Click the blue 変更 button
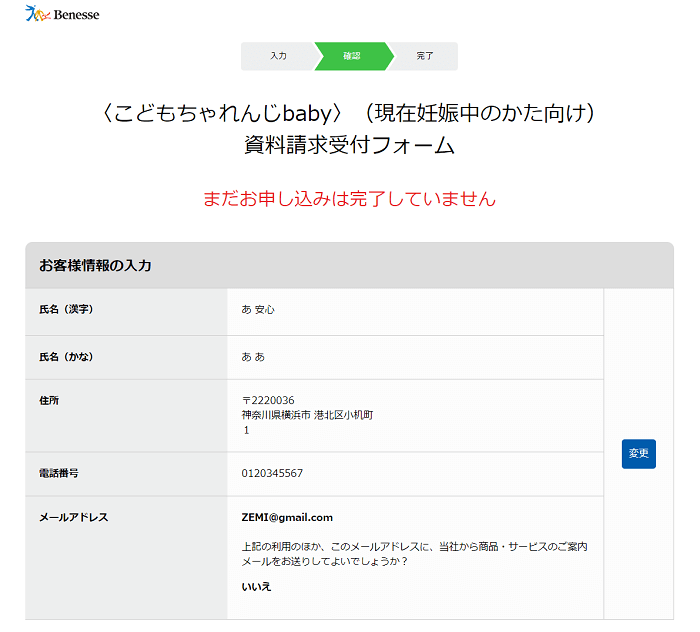The width and height of the screenshot is (700, 632). click(638, 454)
